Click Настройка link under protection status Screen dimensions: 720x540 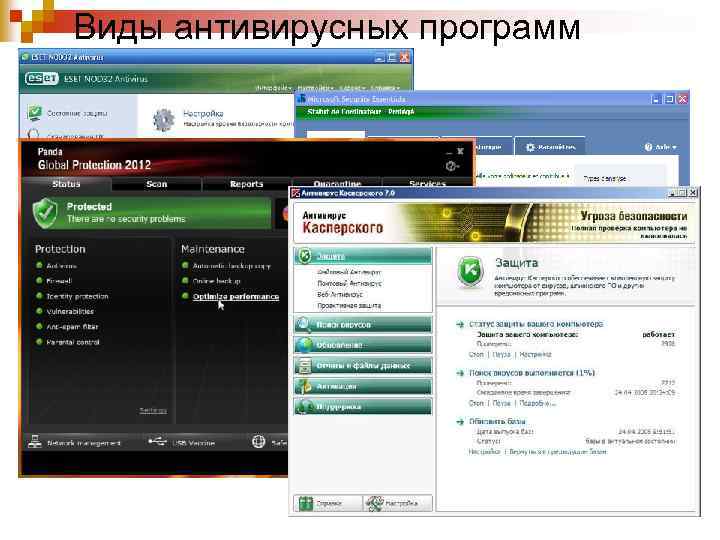pyautogui.click(x=535, y=355)
